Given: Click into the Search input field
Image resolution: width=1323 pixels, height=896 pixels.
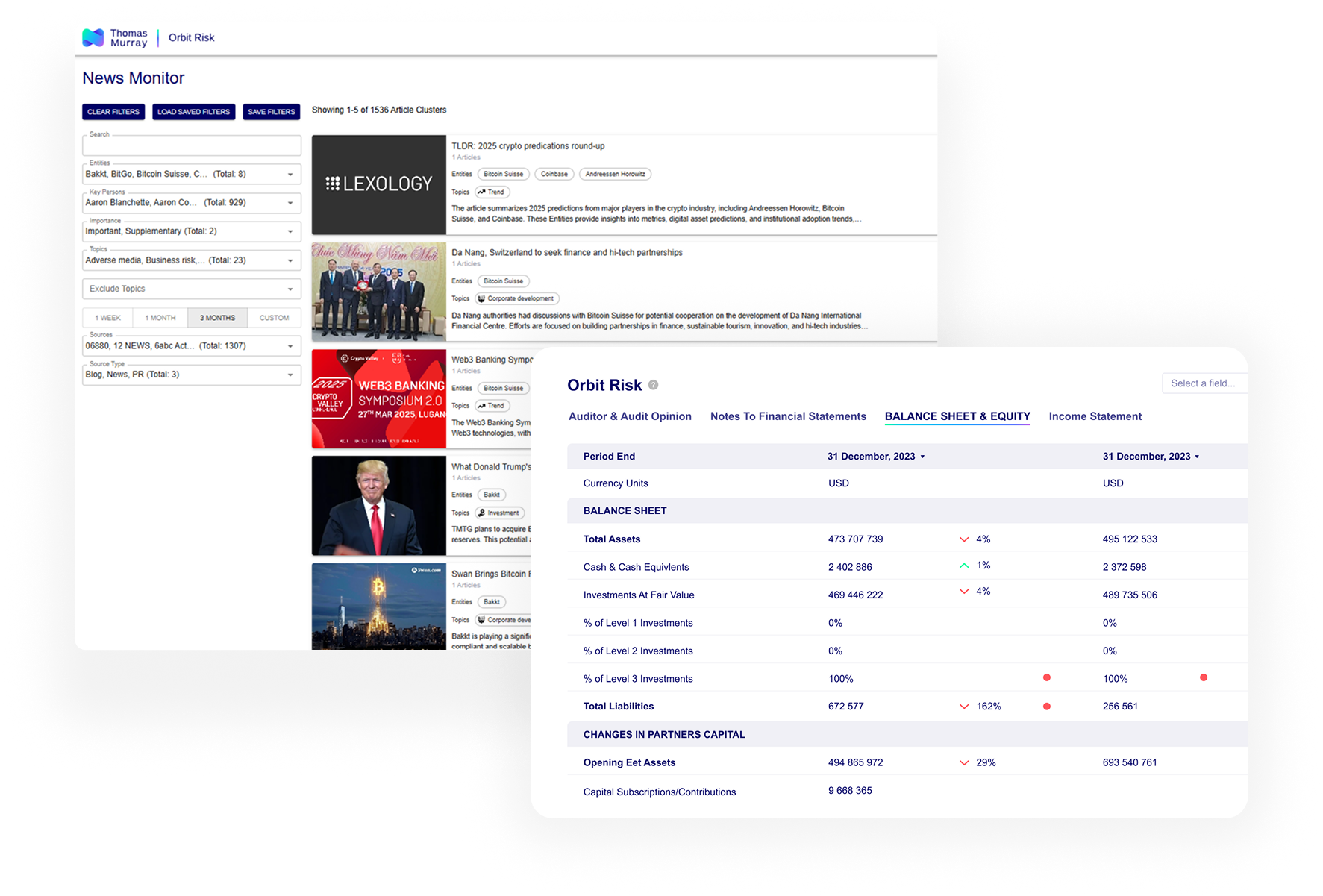Looking at the screenshot, I should [x=192, y=145].
